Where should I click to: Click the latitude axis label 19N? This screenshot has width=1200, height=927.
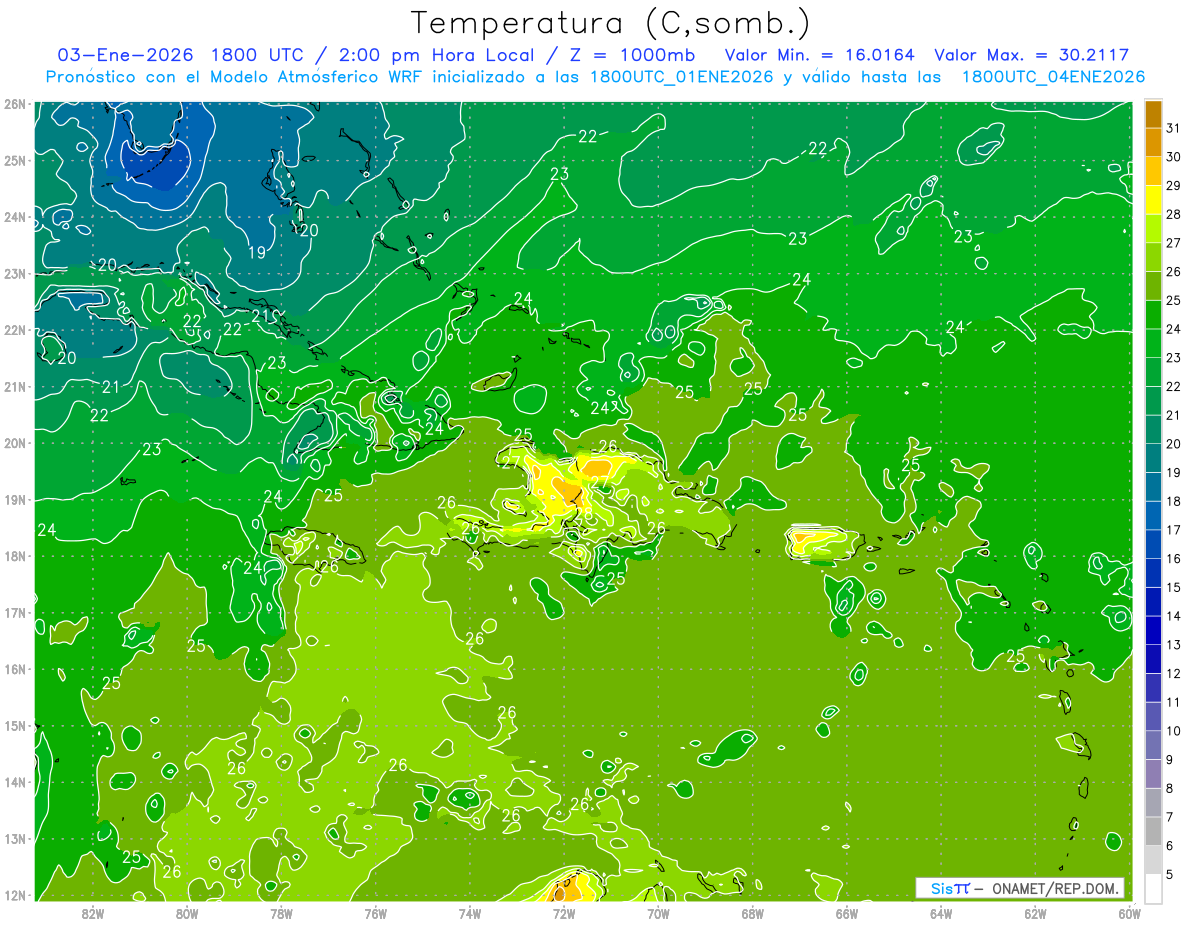14,499
